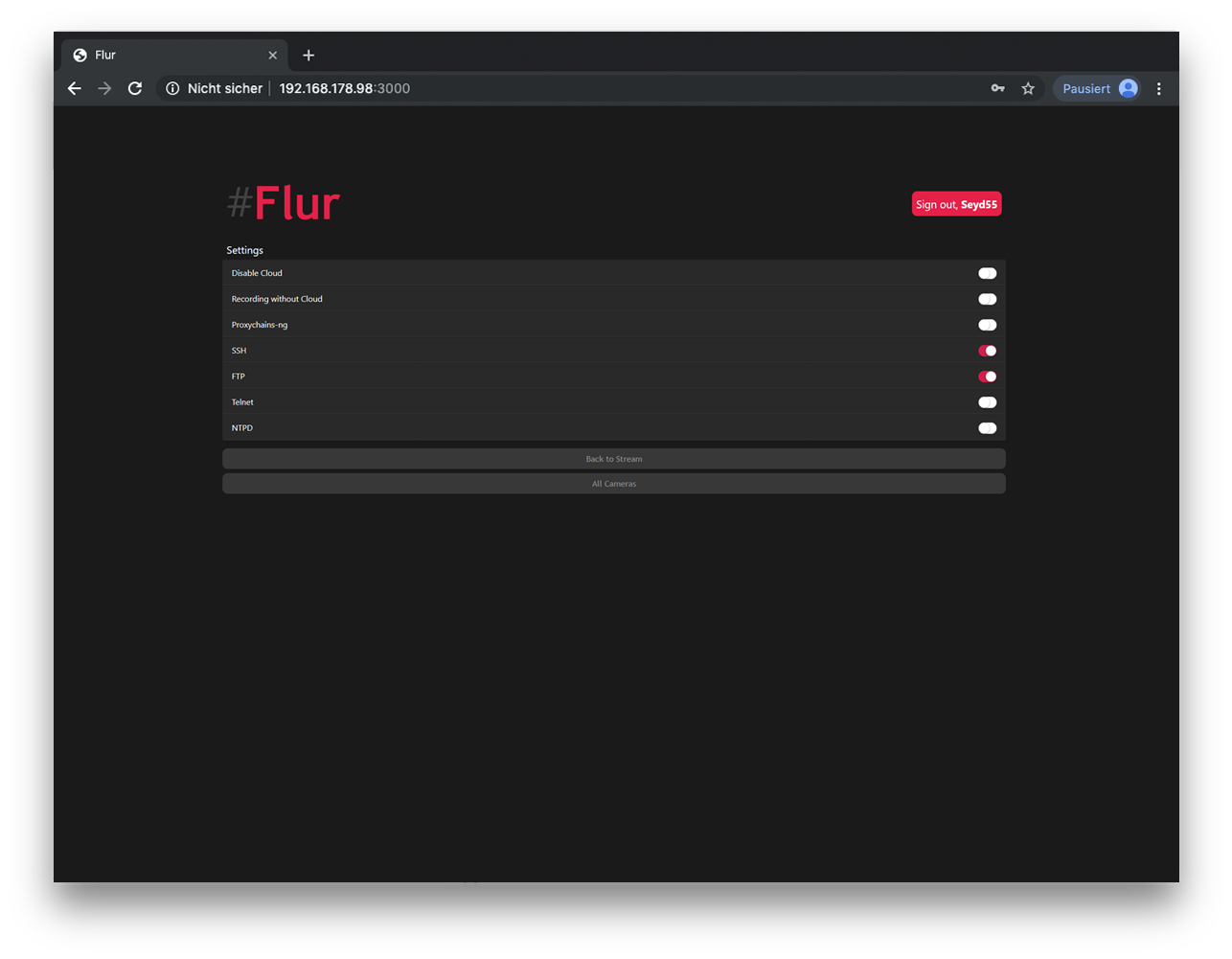Screen dimensions: 1232x959
Task: Toggle Recording without Cloud switch
Action: pyautogui.click(x=988, y=299)
